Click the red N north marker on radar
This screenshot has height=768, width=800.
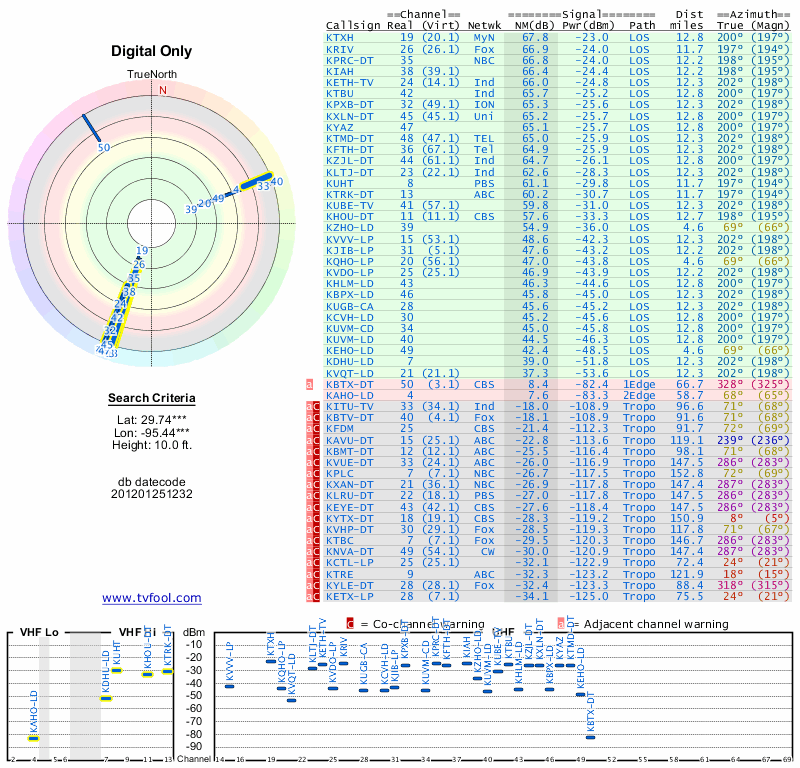click(x=163, y=90)
